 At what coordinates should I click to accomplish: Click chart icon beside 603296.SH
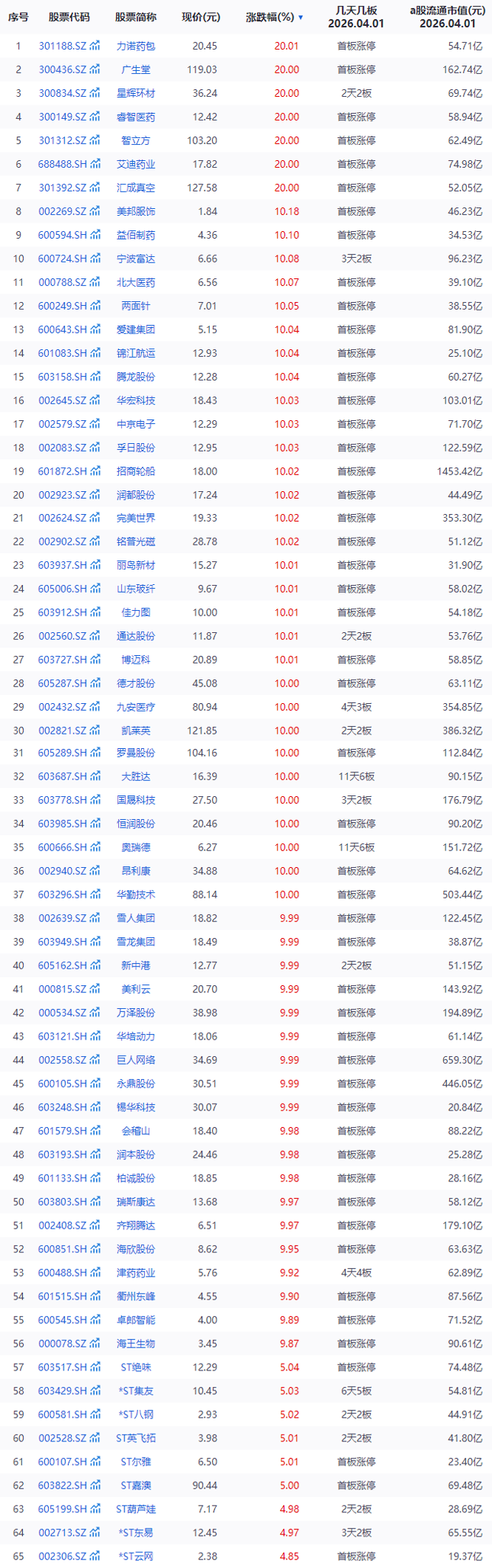click(95, 895)
